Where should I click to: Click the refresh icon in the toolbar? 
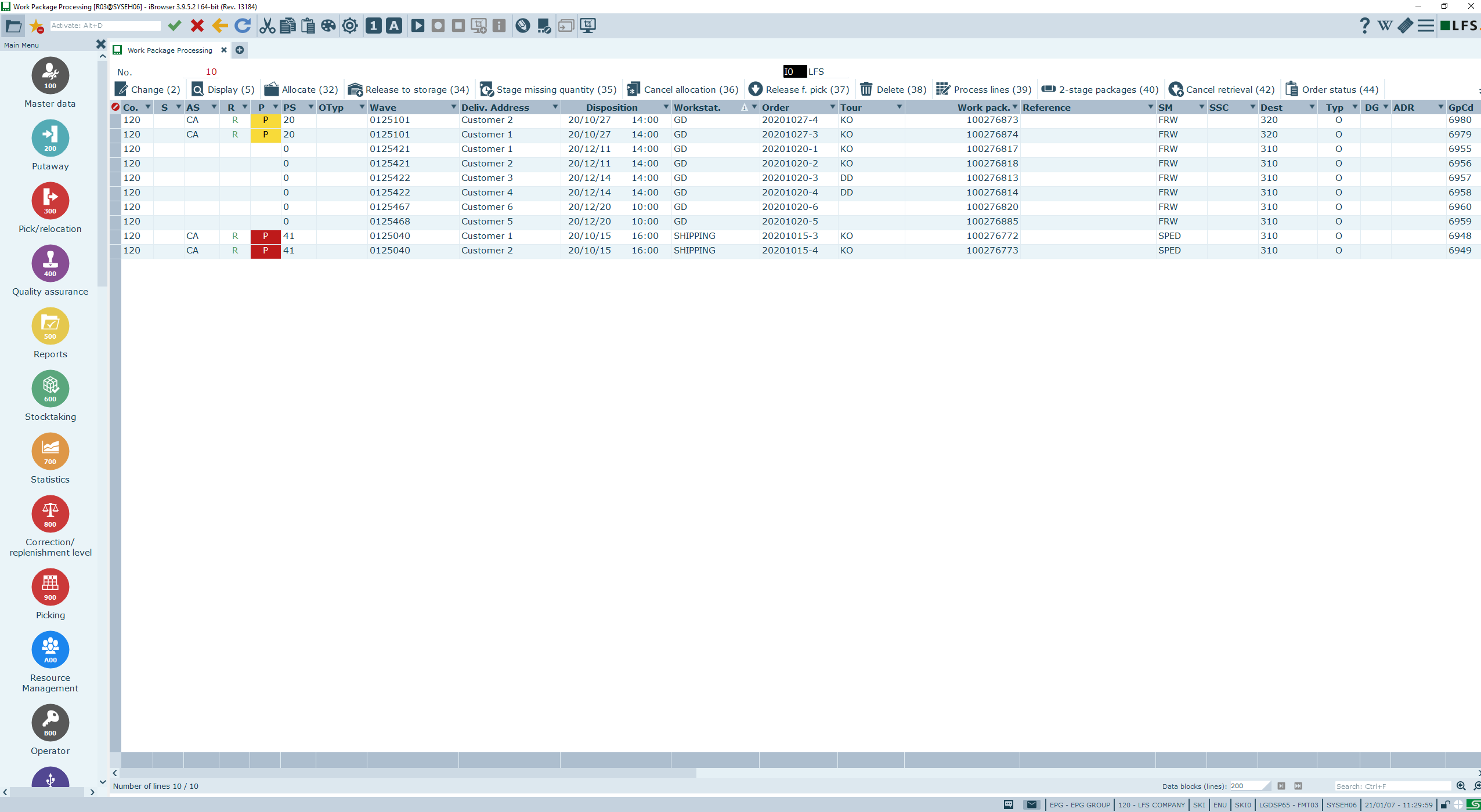tap(243, 26)
